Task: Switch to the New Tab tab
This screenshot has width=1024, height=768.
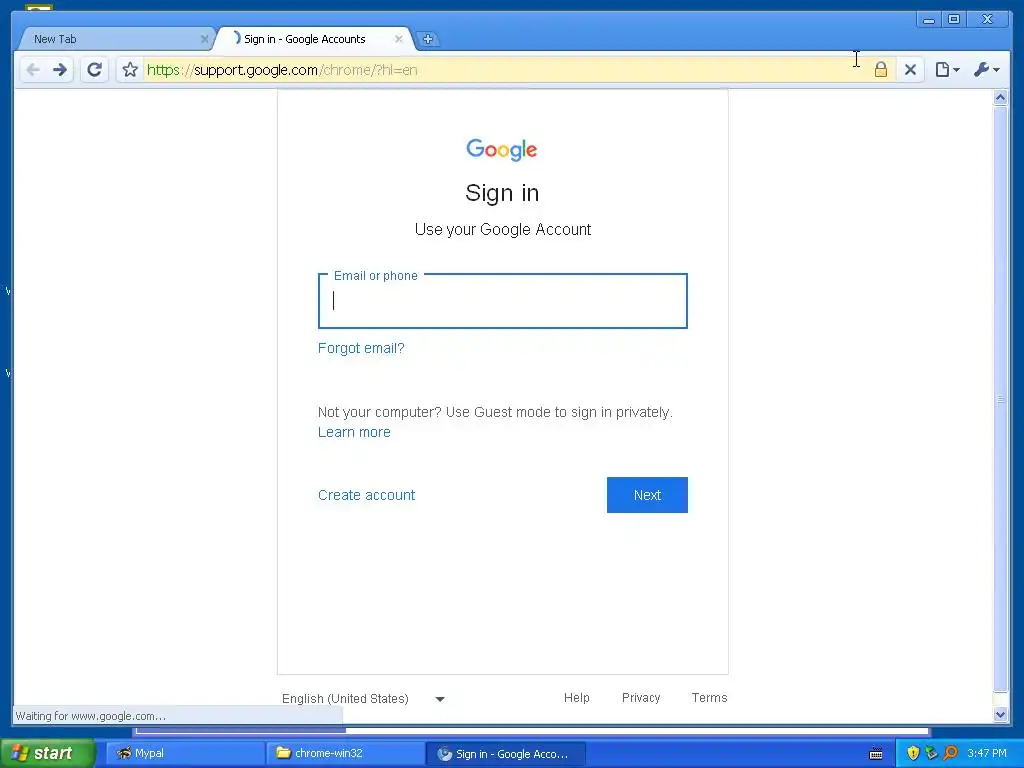Action: [x=114, y=39]
